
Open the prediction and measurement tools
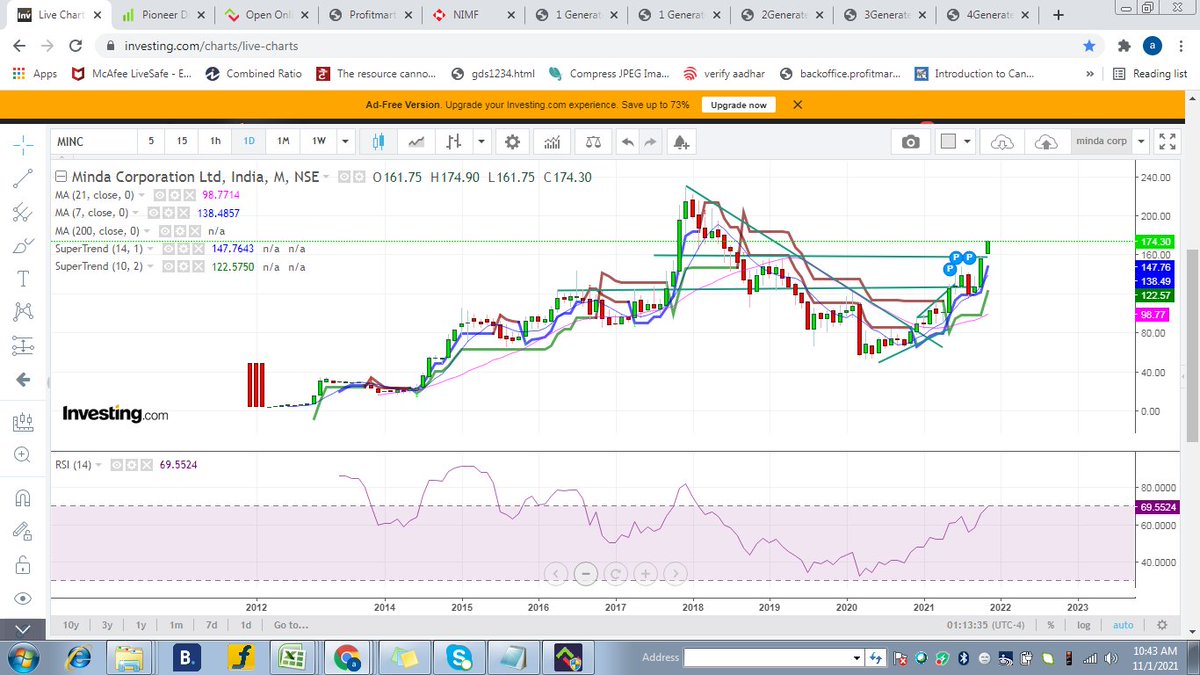point(23,345)
